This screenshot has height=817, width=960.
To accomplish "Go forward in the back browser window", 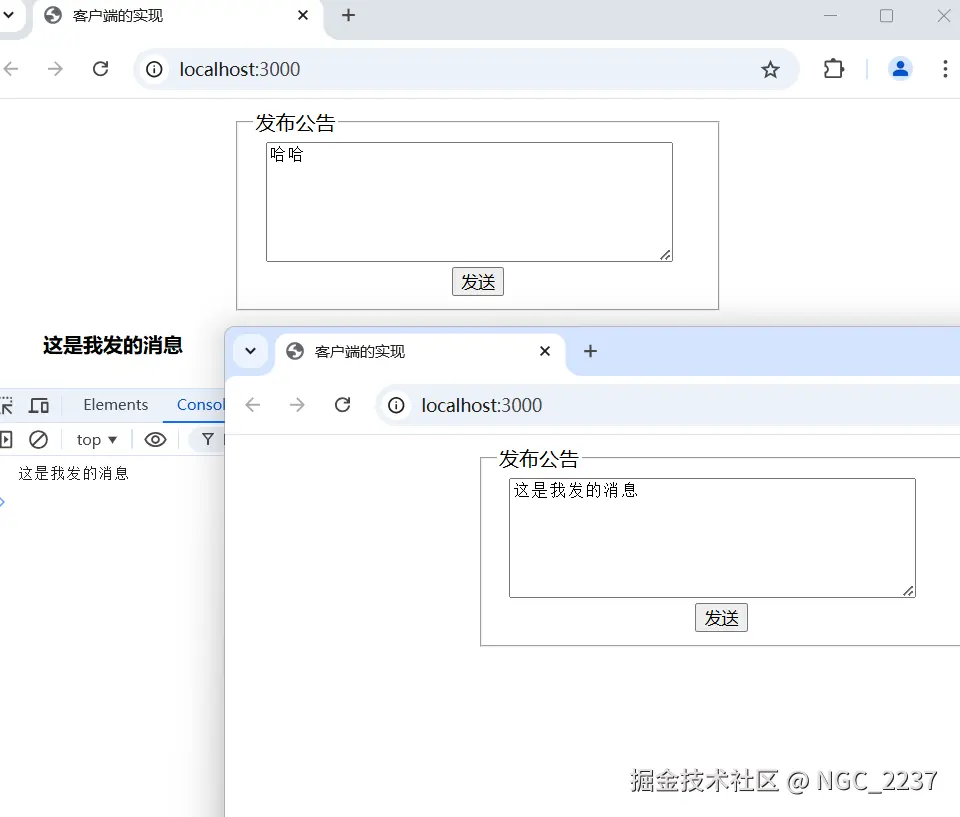I will coord(55,69).
